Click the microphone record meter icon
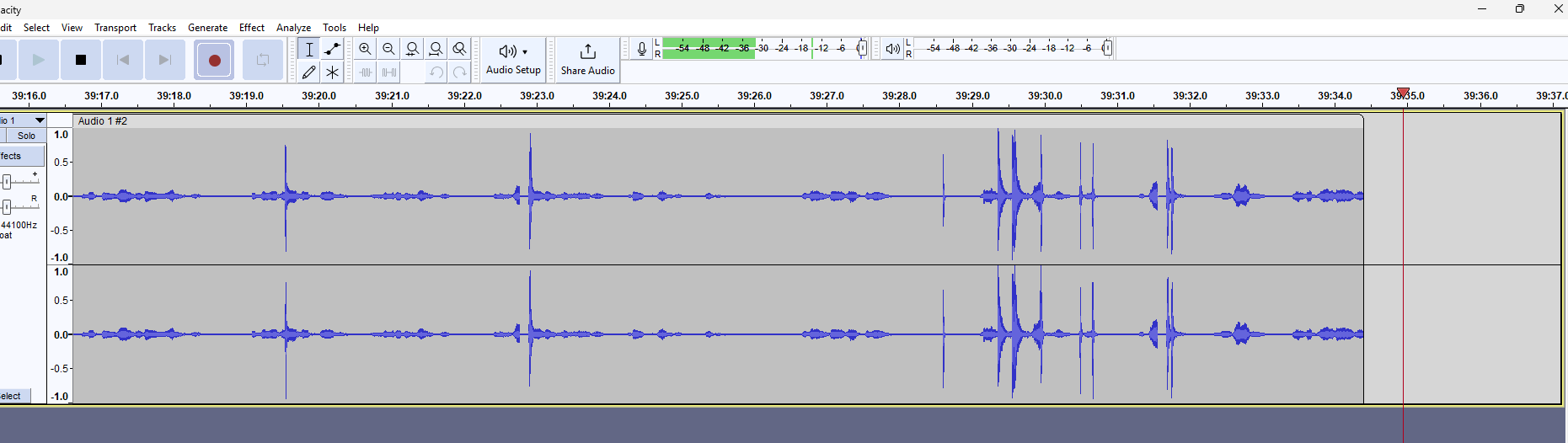 [x=642, y=49]
